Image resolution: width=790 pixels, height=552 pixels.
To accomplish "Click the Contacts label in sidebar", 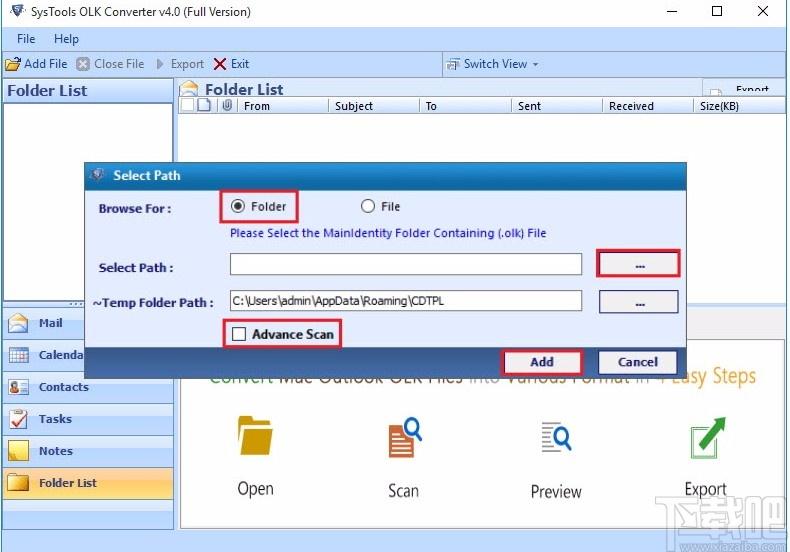I will (64, 387).
